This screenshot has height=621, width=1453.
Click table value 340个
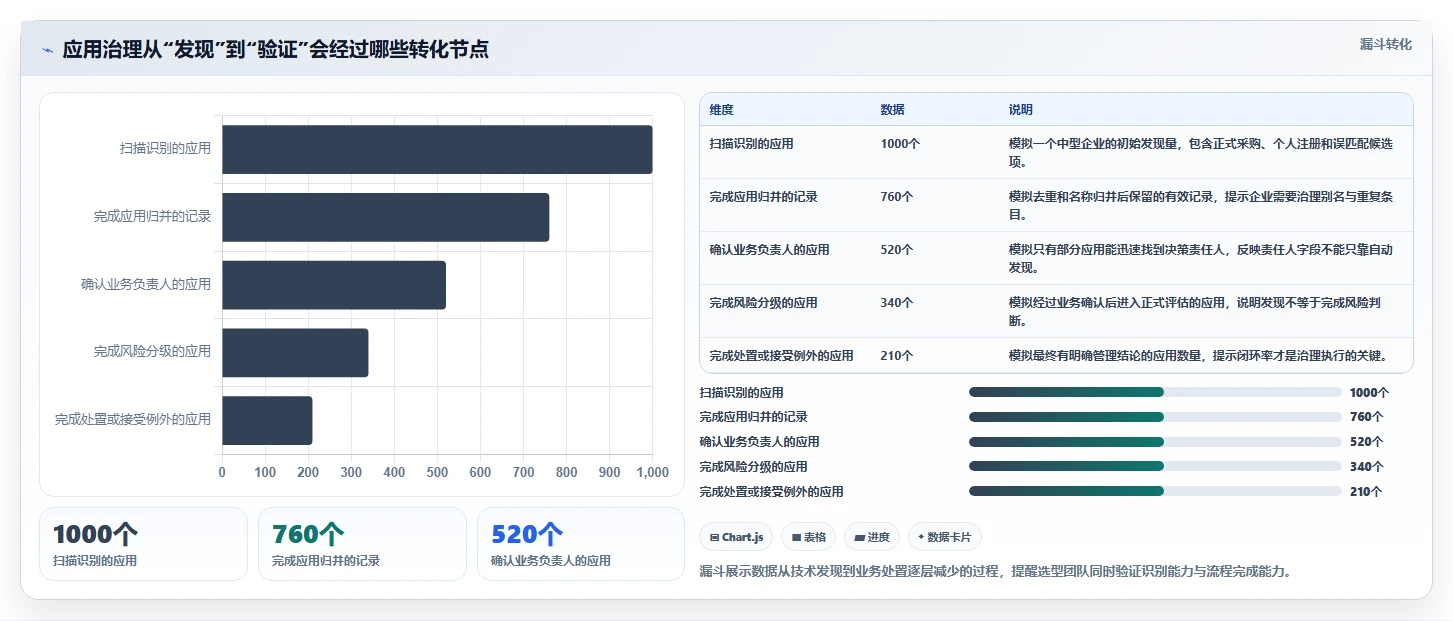(x=897, y=303)
